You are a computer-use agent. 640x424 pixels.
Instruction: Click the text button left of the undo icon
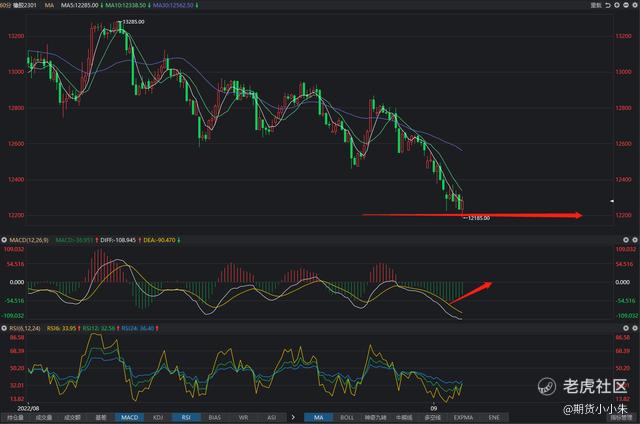tap(596, 5)
